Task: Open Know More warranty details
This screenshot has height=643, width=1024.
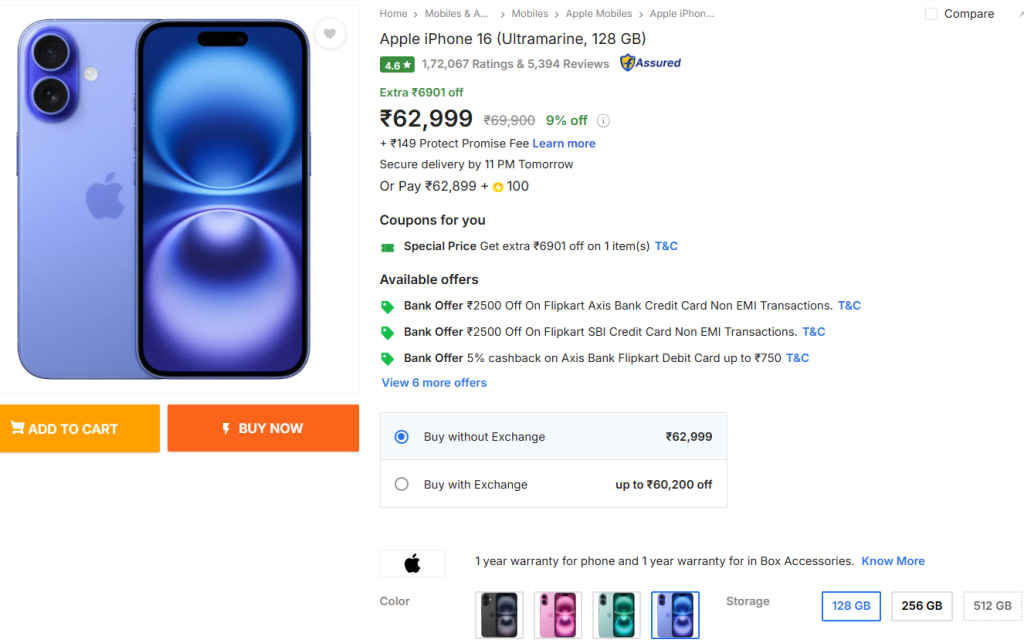Action: click(893, 561)
